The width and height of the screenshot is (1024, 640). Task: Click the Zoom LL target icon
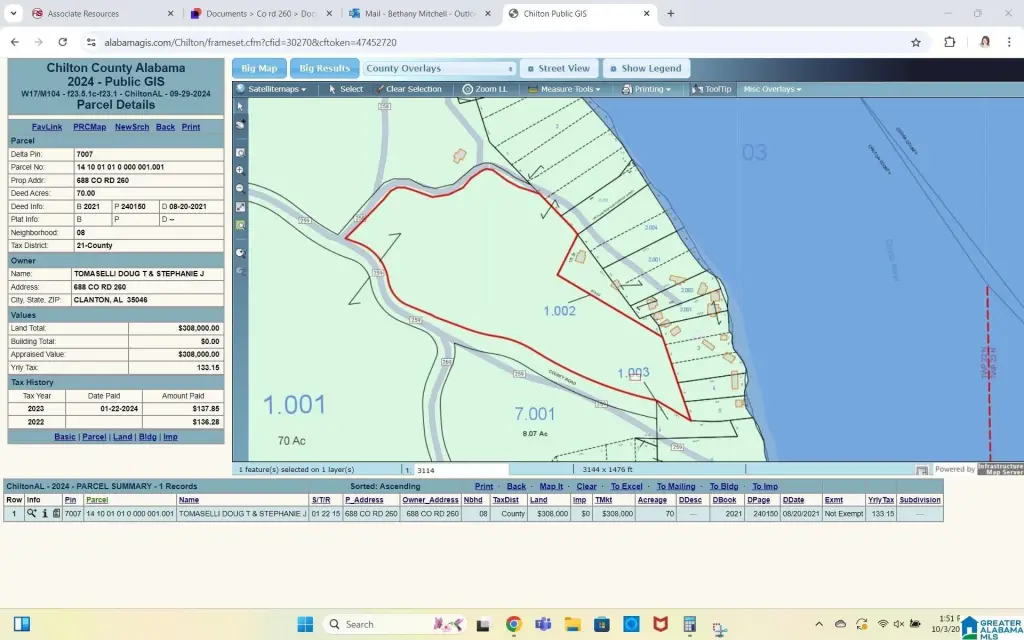467,89
